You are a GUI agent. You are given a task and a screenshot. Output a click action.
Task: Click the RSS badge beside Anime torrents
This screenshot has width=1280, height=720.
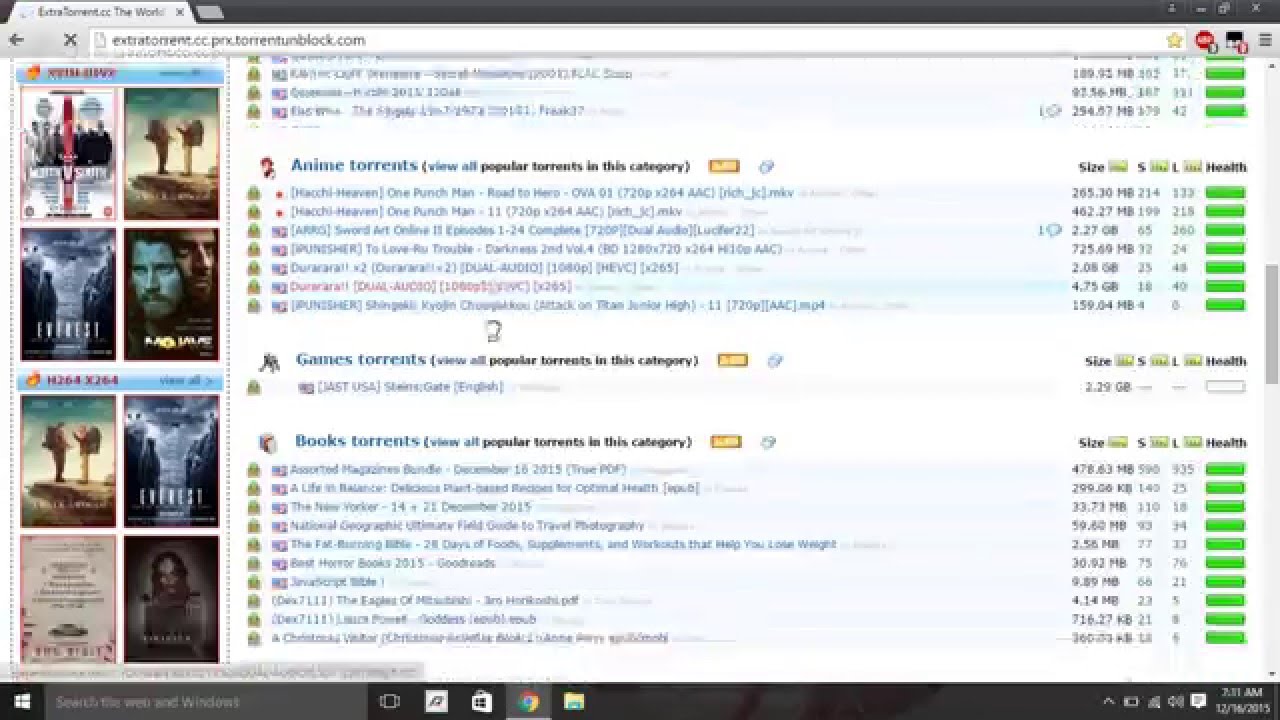724,166
